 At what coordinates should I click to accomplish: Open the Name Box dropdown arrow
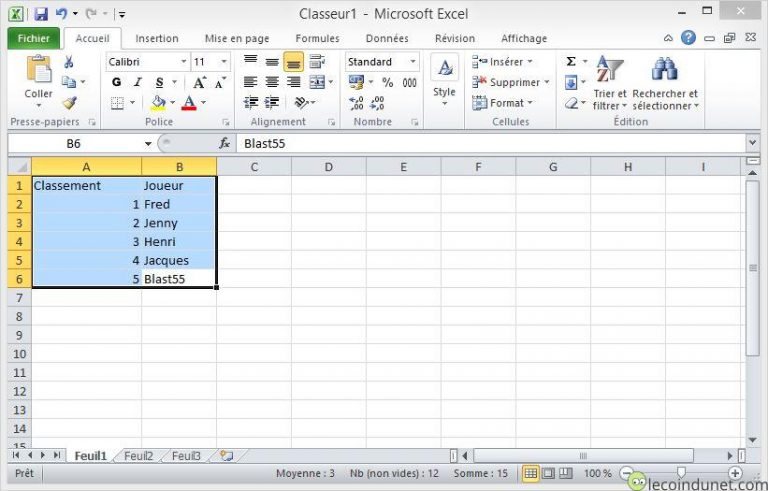tap(146, 144)
